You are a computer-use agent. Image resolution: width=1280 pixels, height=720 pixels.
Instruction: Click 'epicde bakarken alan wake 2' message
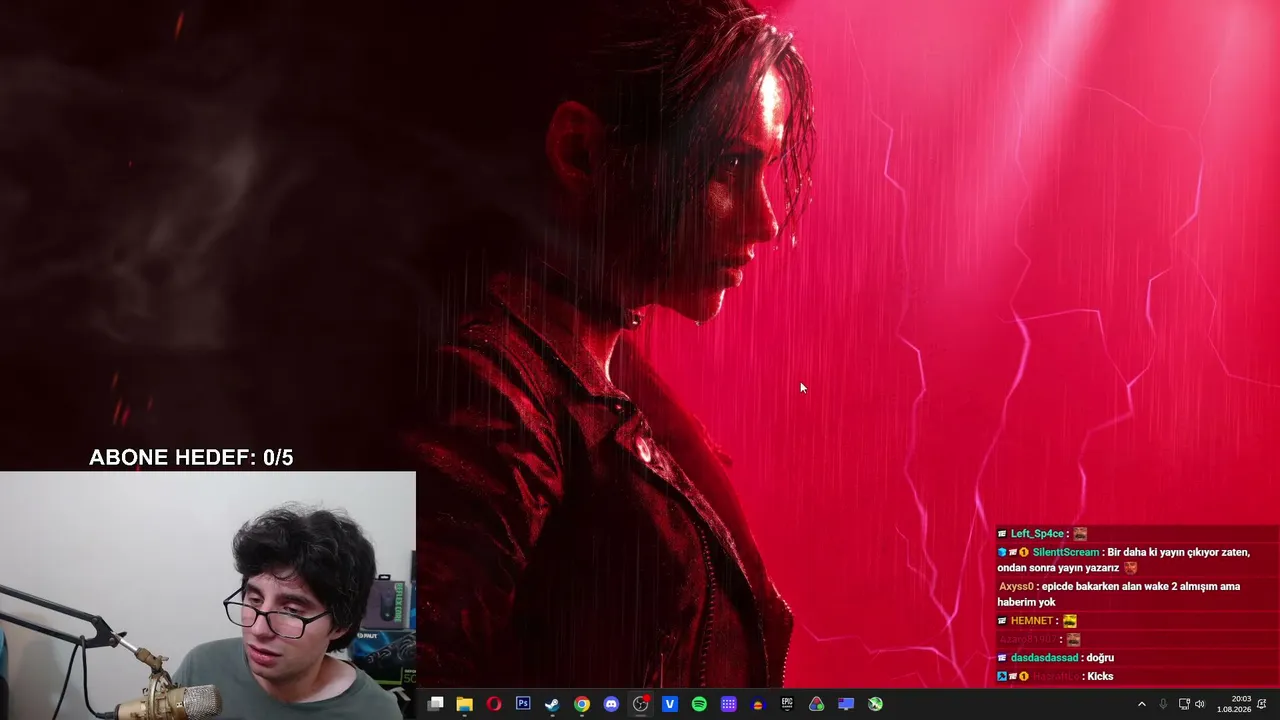coord(1119,594)
